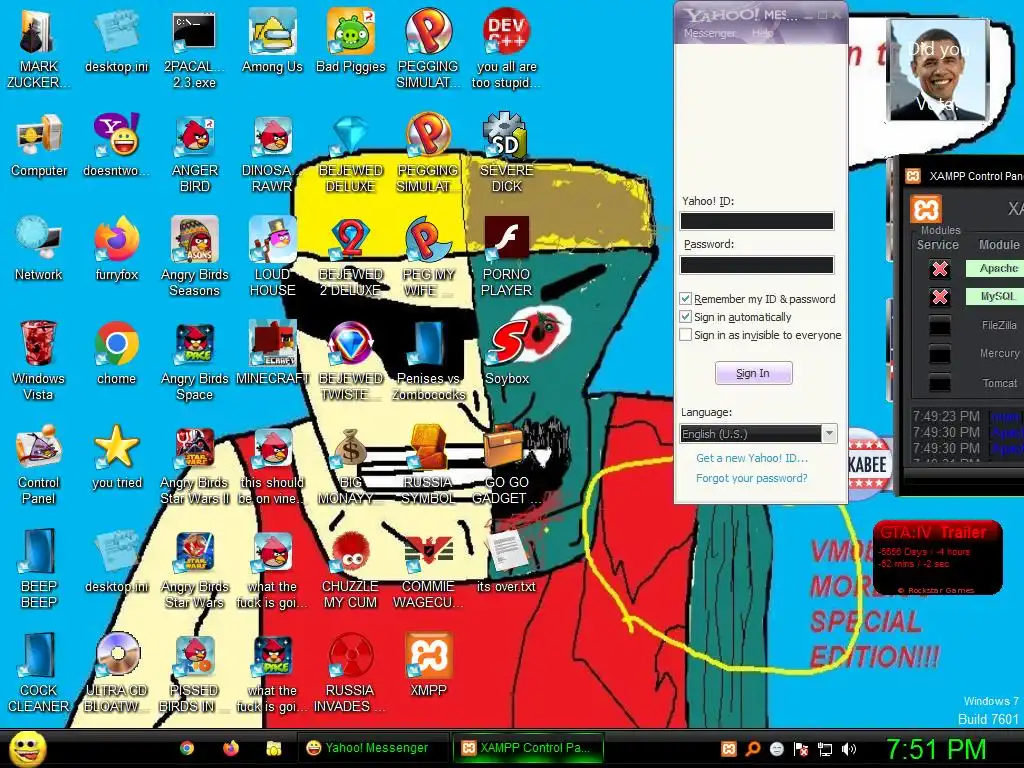
Task: Toggle 'Remember my ID & password' checkbox
Action: (685, 298)
